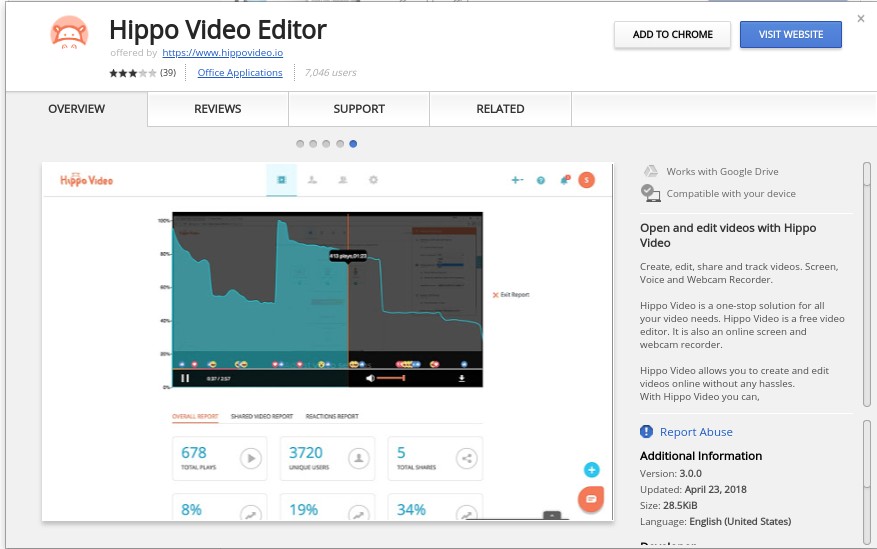877x549 pixels.
Task: Click the Additional Information panel scrollbar
Action: [x=867, y=482]
